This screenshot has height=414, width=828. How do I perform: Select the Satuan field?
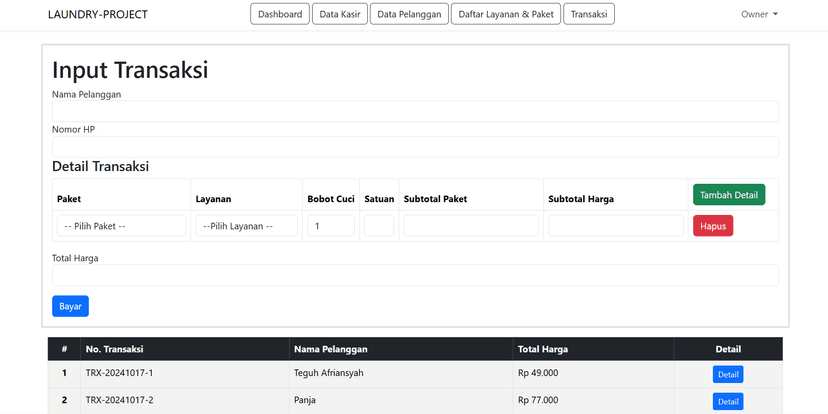tap(379, 226)
